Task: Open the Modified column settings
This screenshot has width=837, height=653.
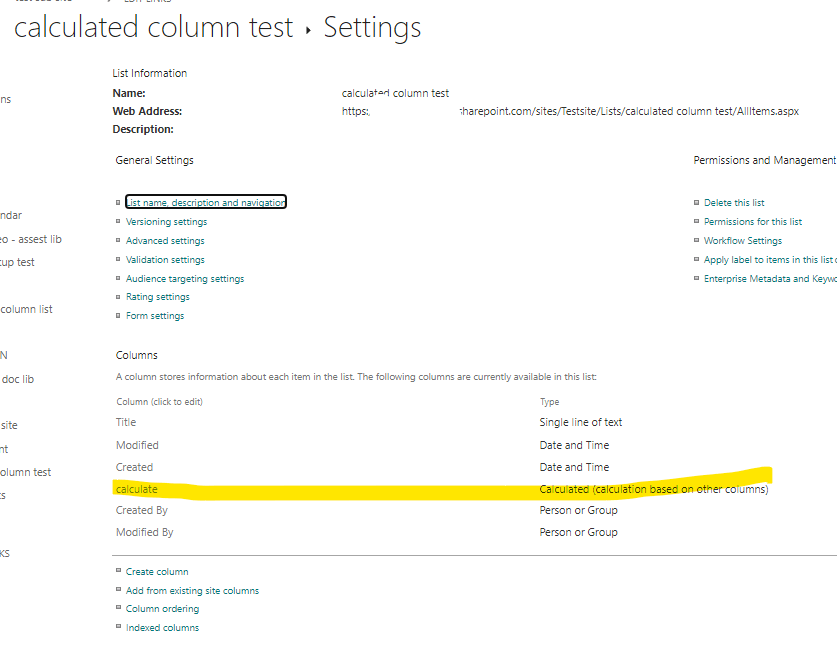Action: (x=137, y=446)
